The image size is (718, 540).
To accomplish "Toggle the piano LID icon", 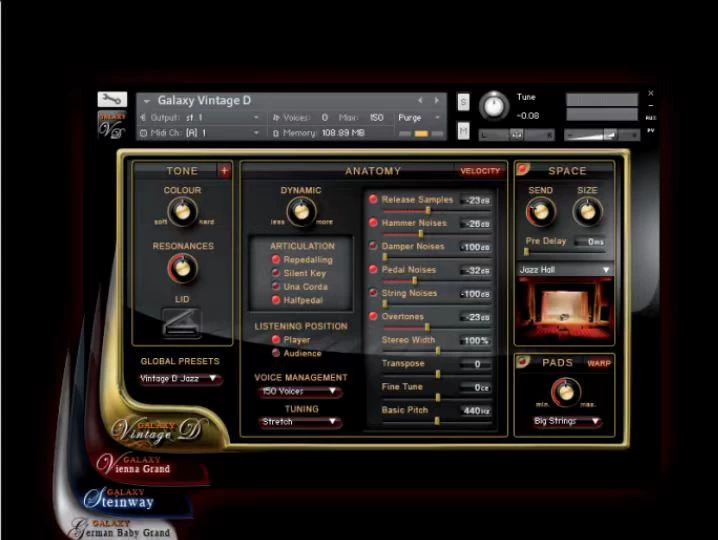I will pyautogui.click(x=181, y=323).
